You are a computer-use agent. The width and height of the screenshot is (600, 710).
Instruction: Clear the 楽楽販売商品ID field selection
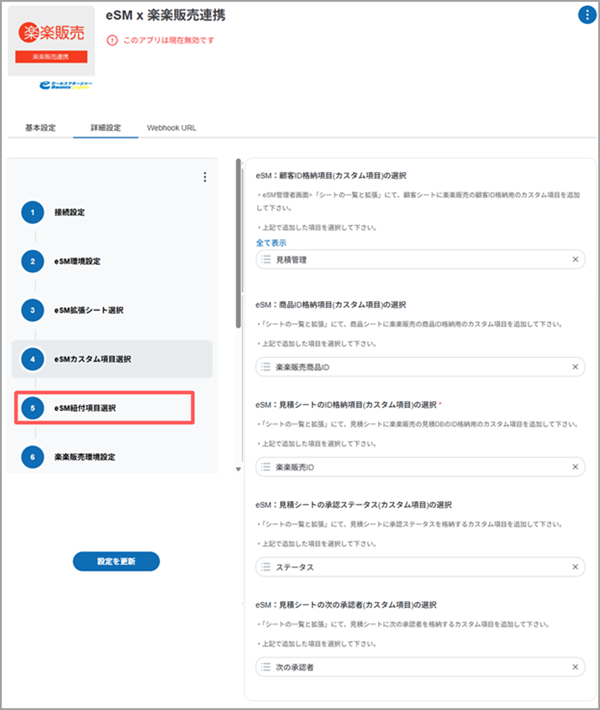click(575, 368)
